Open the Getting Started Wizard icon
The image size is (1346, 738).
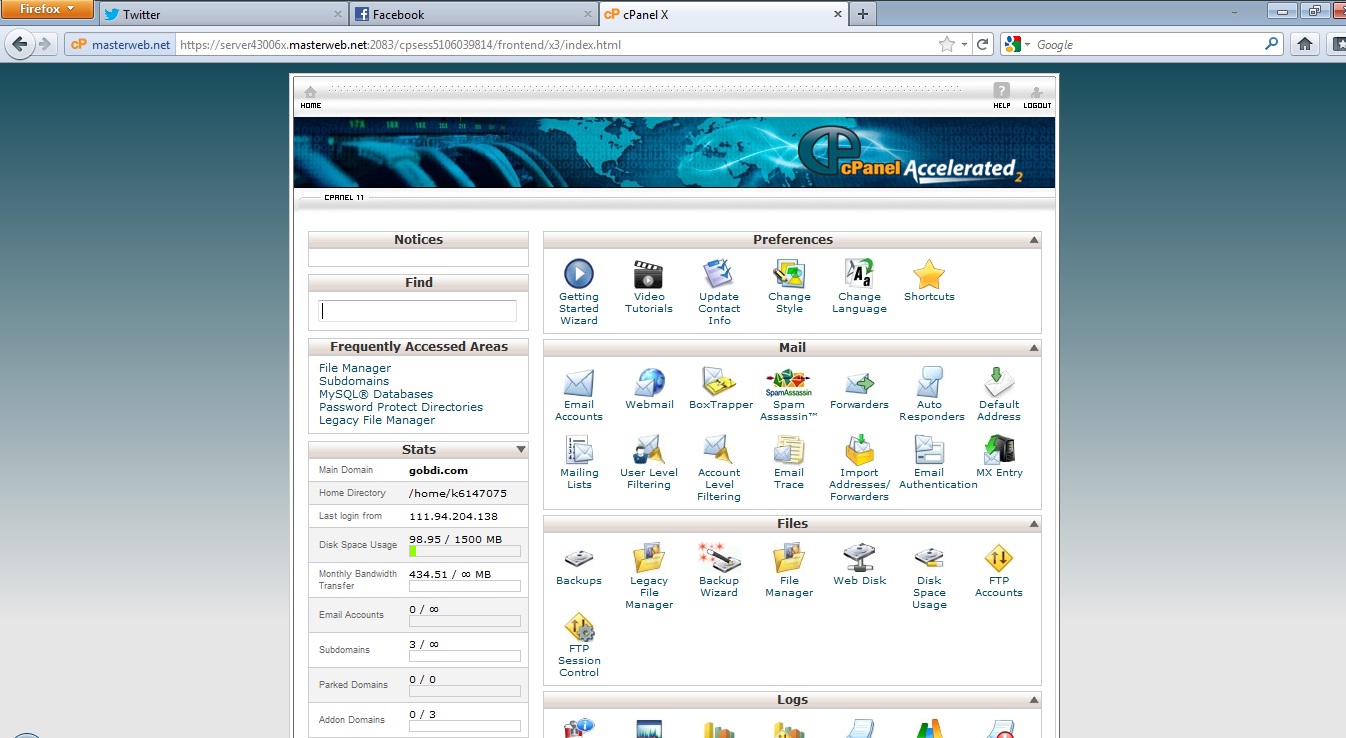tap(578, 274)
